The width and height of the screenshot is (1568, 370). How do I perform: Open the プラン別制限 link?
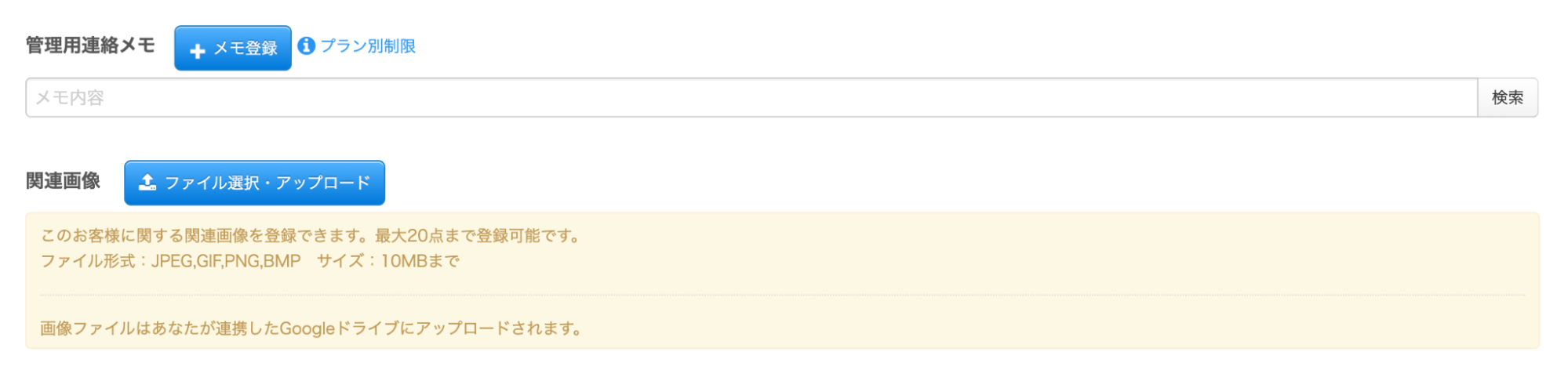click(368, 46)
